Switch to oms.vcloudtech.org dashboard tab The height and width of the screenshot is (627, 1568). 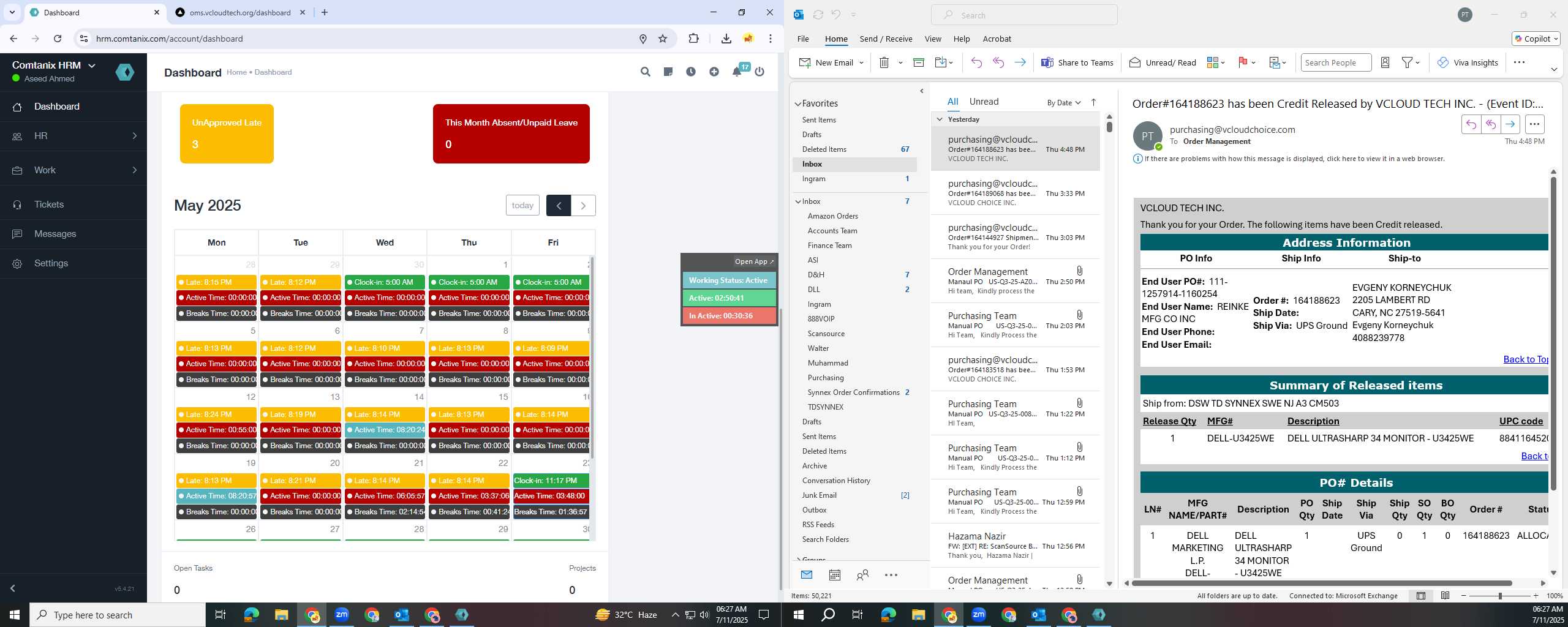pos(239,12)
